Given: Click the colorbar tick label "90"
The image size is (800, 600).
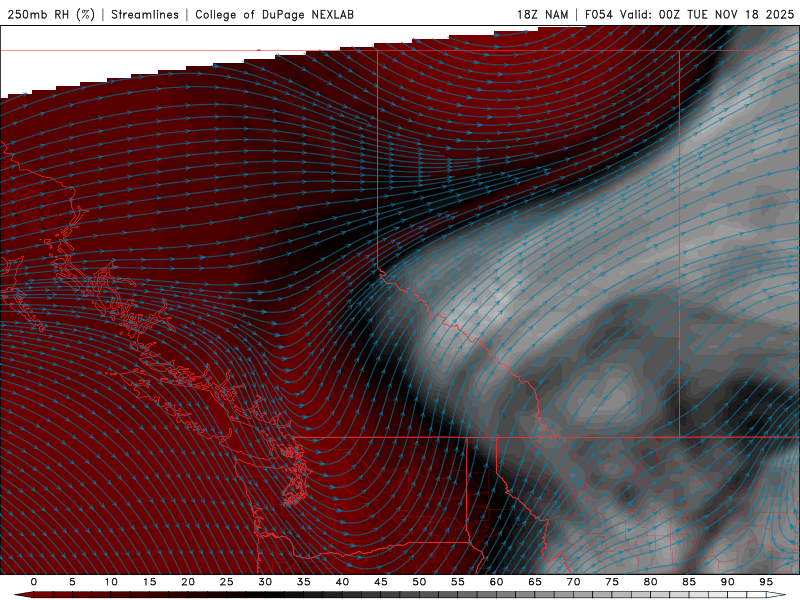Looking at the screenshot, I should pyautogui.click(x=727, y=582).
